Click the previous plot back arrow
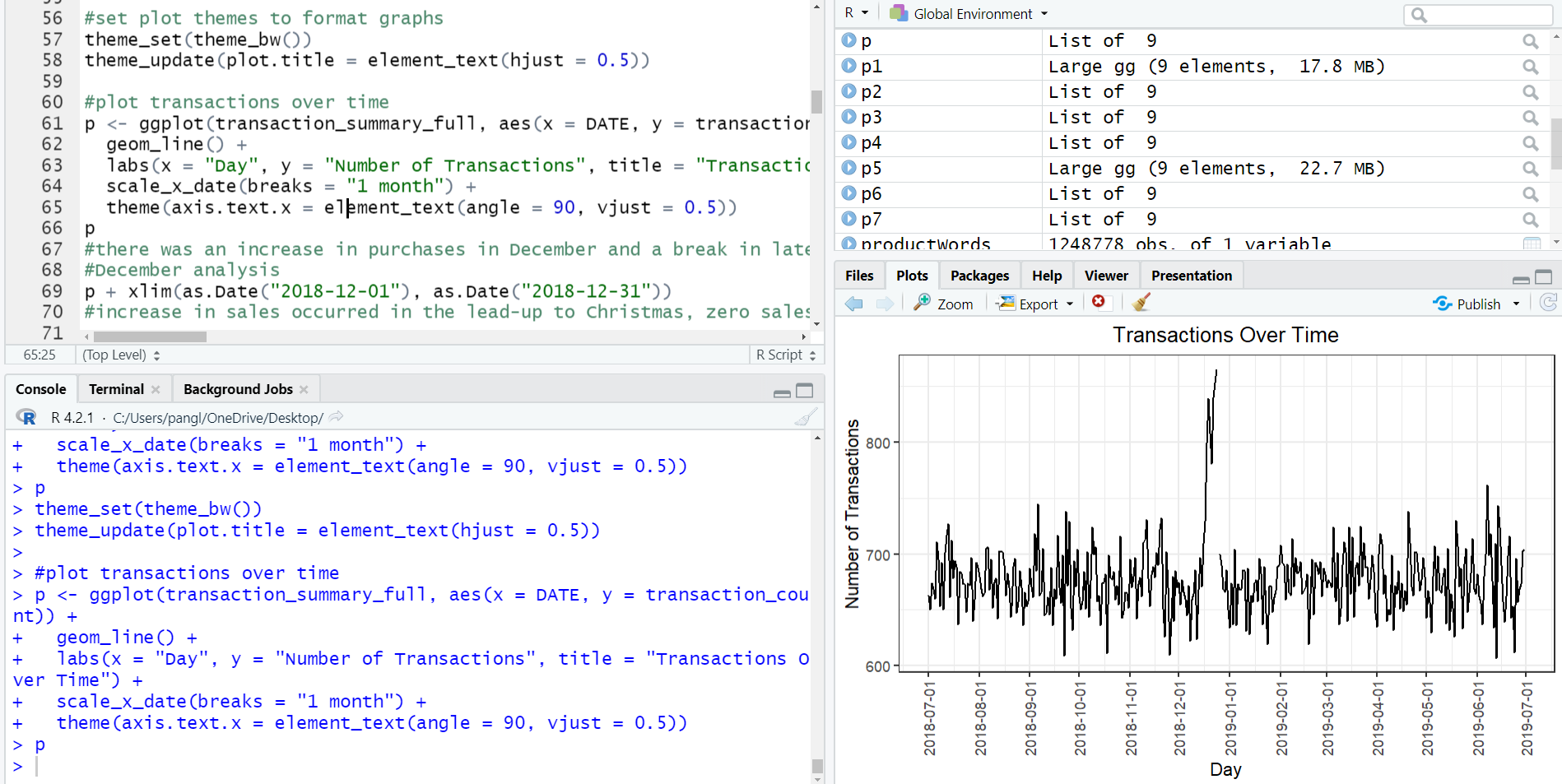This screenshot has height=784, width=1562. (x=854, y=304)
